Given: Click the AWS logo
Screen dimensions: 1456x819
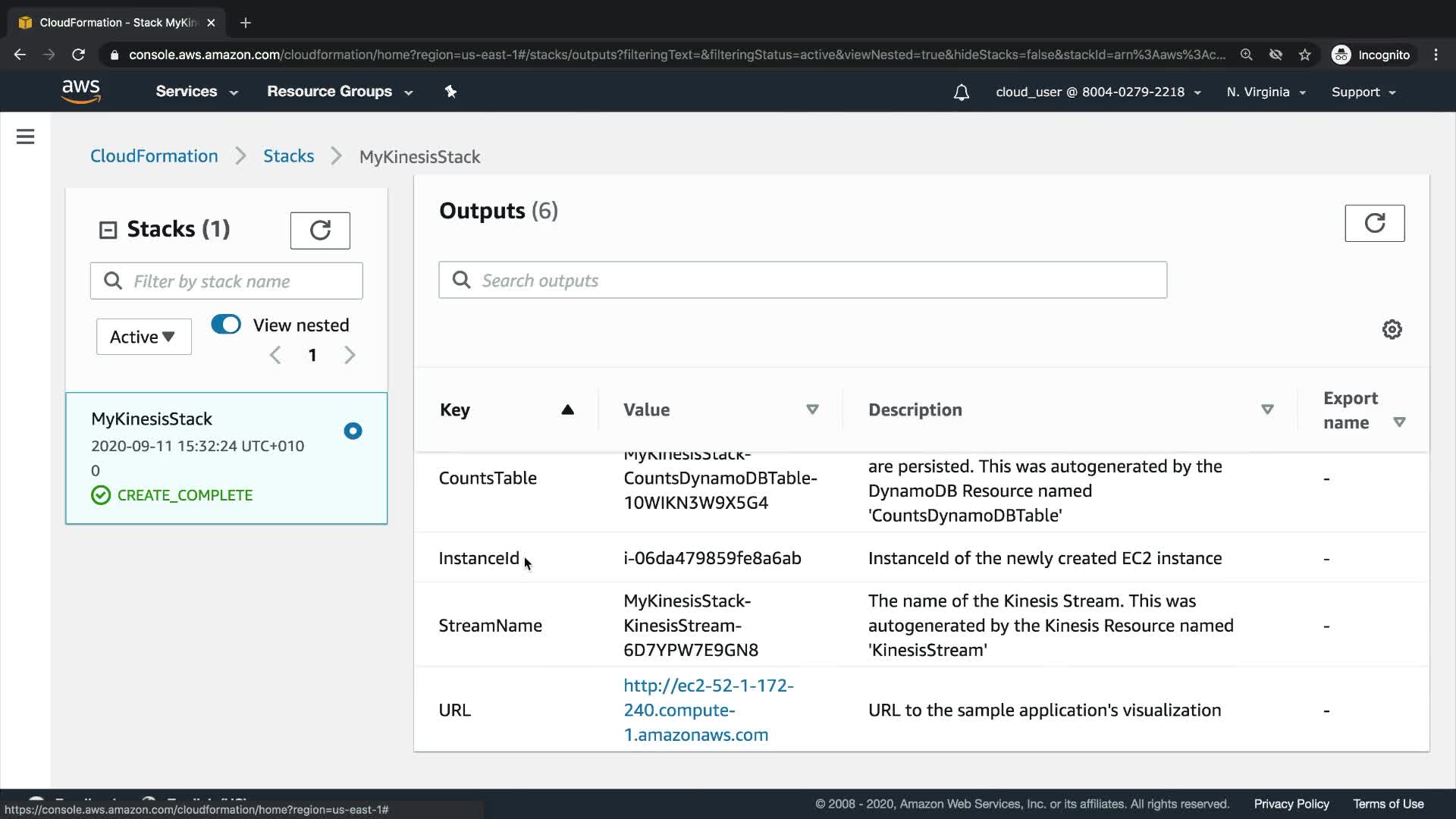Looking at the screenshot, I should [x=80, y=91].
